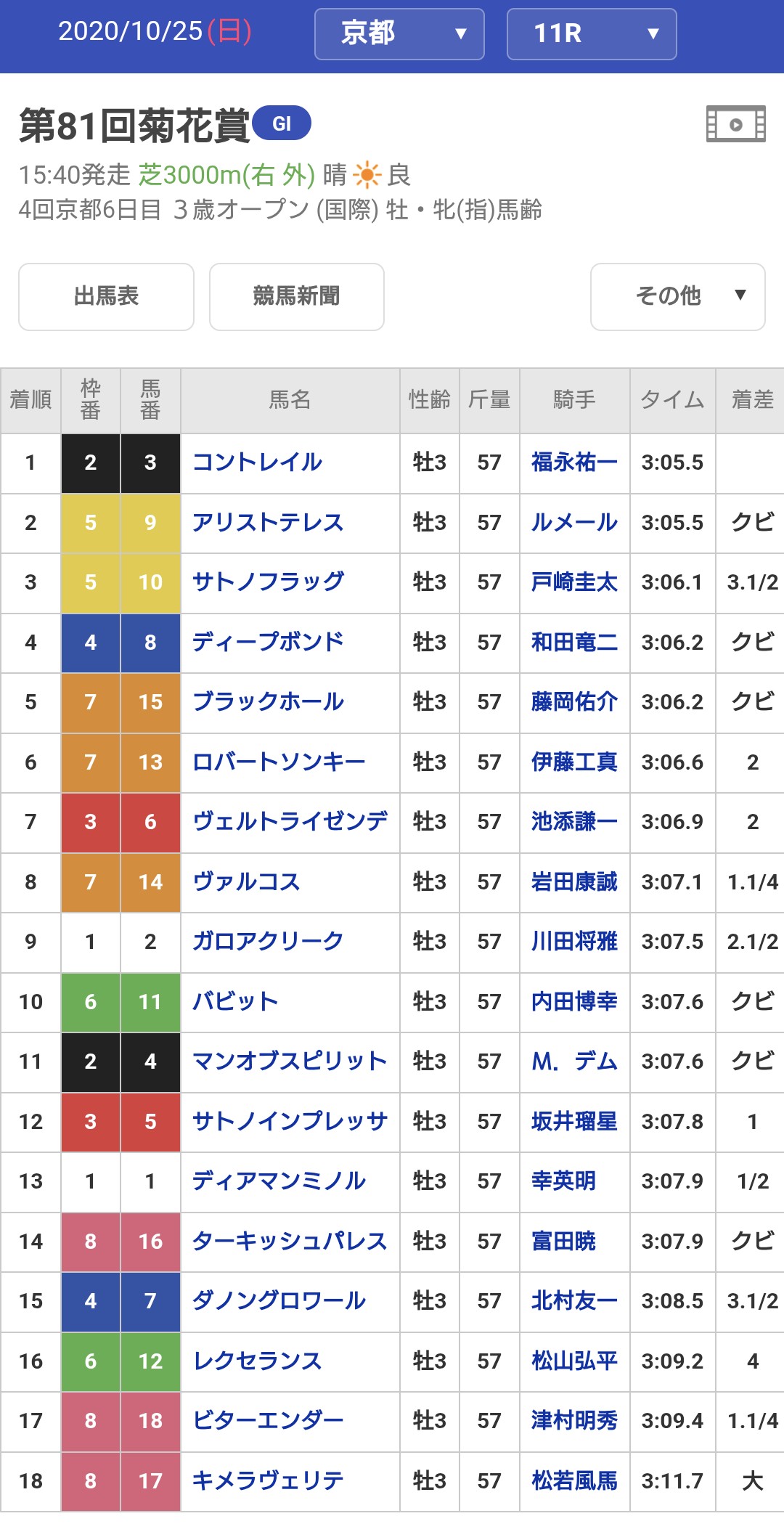The image size is (784, 1524).
Task: View jockey 和田竜二 profile
Action: 574,643
